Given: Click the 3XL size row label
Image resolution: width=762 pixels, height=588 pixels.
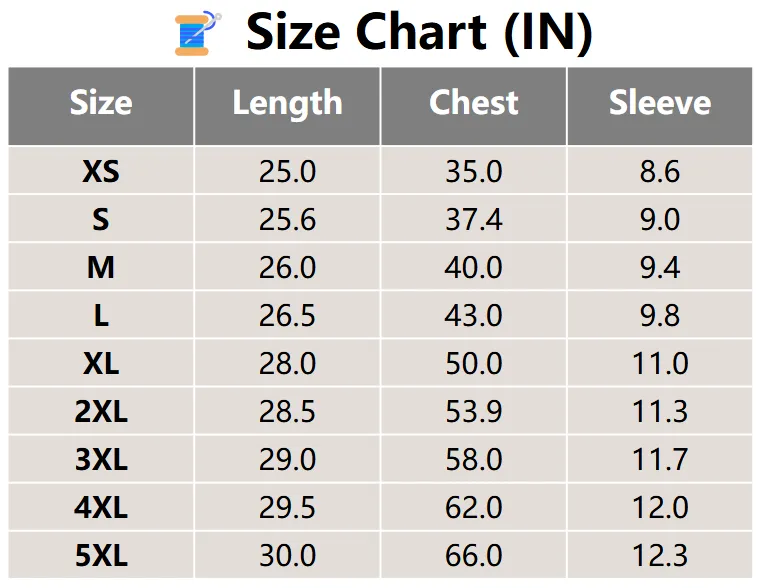Looking at the screenshot, I should coord(101,459).
